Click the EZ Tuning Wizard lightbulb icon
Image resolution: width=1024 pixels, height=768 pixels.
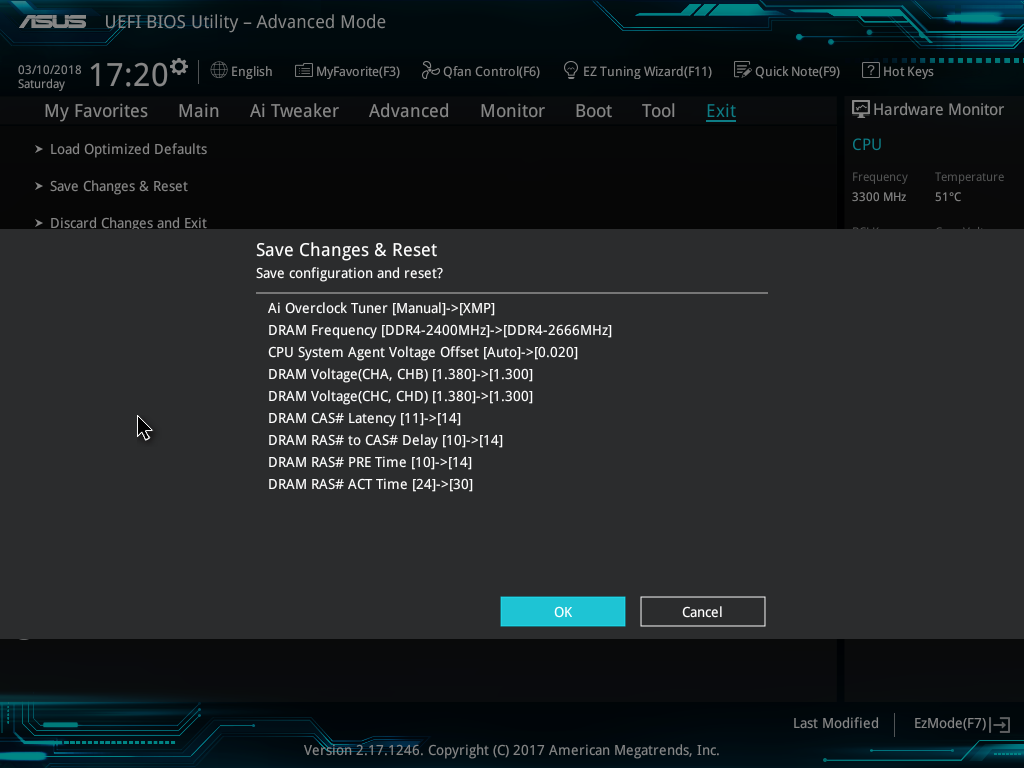click(x=571, y=71)
